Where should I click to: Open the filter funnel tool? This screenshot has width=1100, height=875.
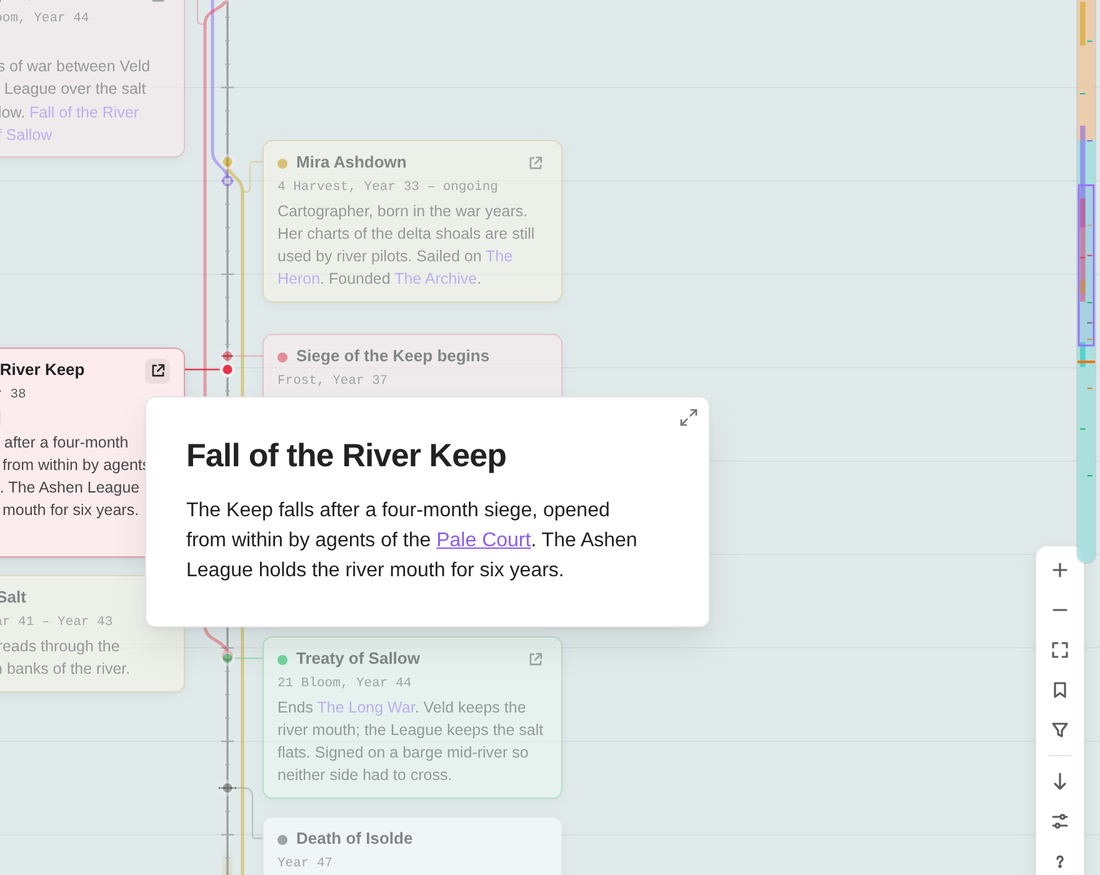click(1059, 730)
